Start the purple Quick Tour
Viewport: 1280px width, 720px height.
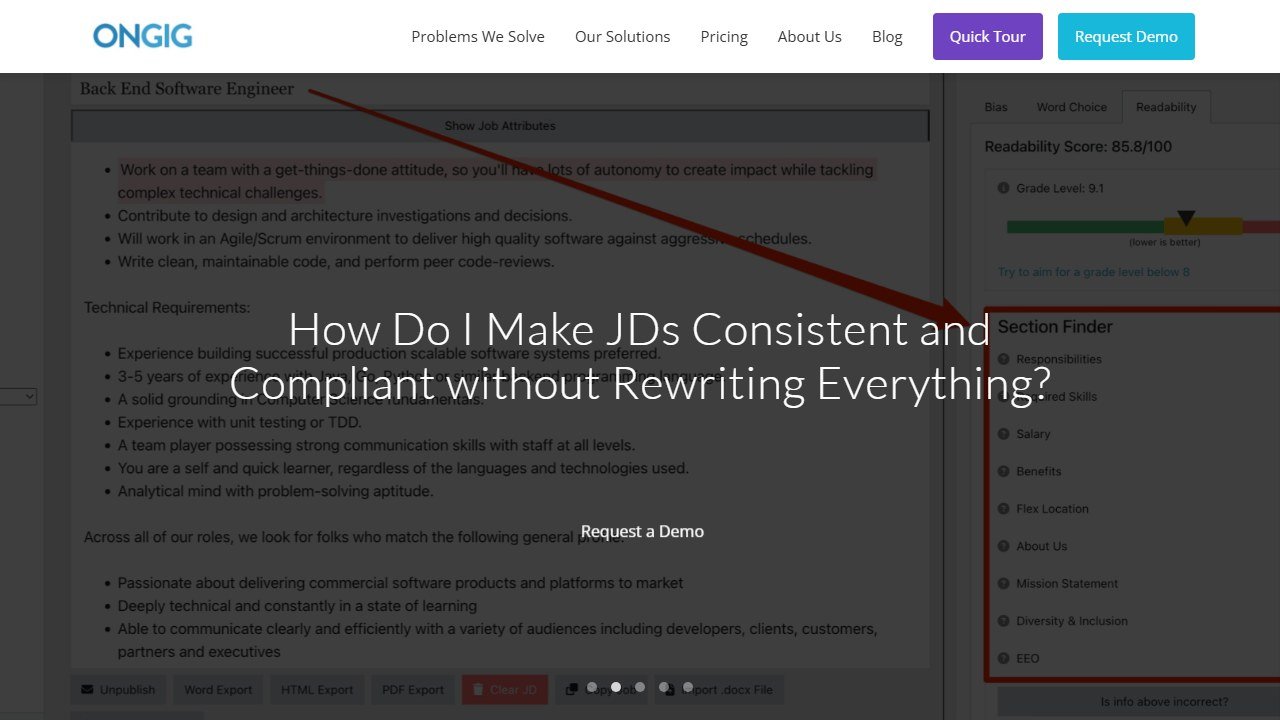pyautogui.click(x=988, y=37)
